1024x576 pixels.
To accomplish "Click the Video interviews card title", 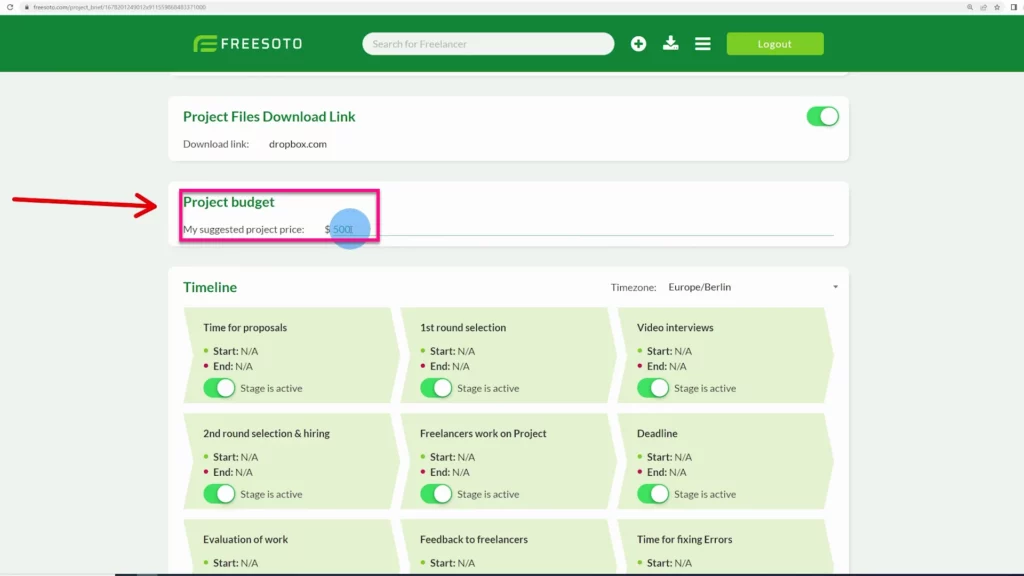I will click(675, 328).
